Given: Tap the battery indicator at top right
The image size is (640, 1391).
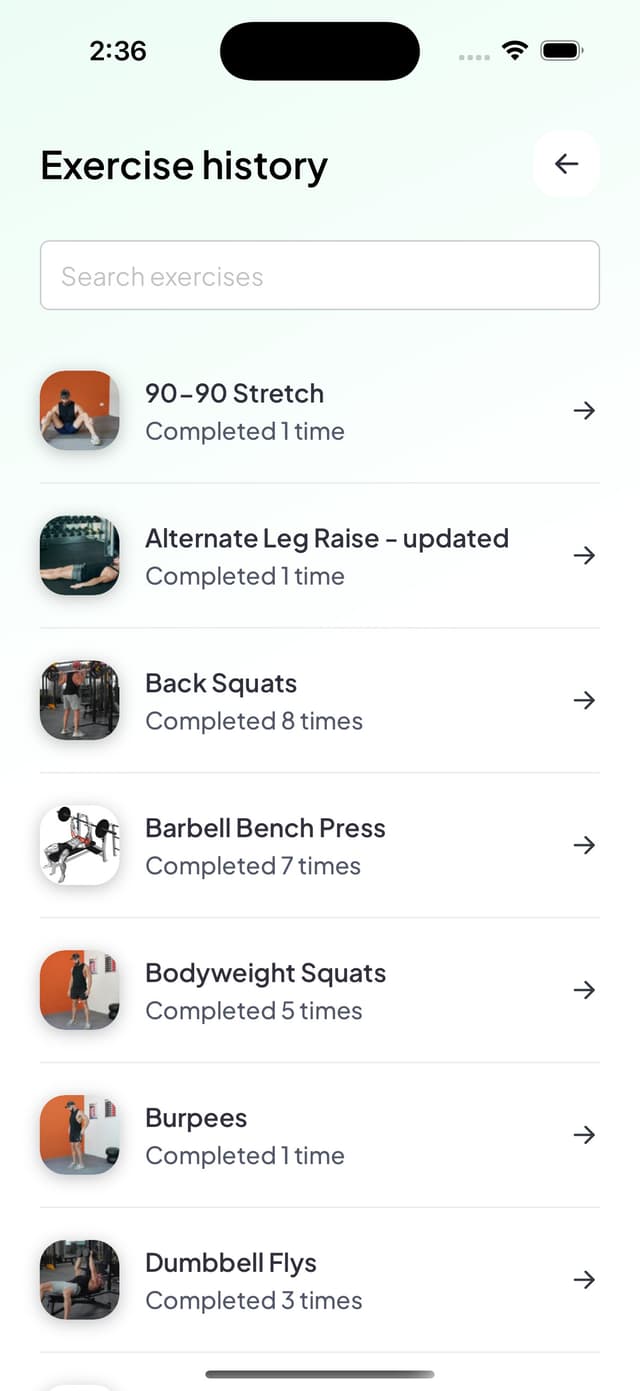Looking at the screenshot, I should pyautogui.click(x=563, y=50).
